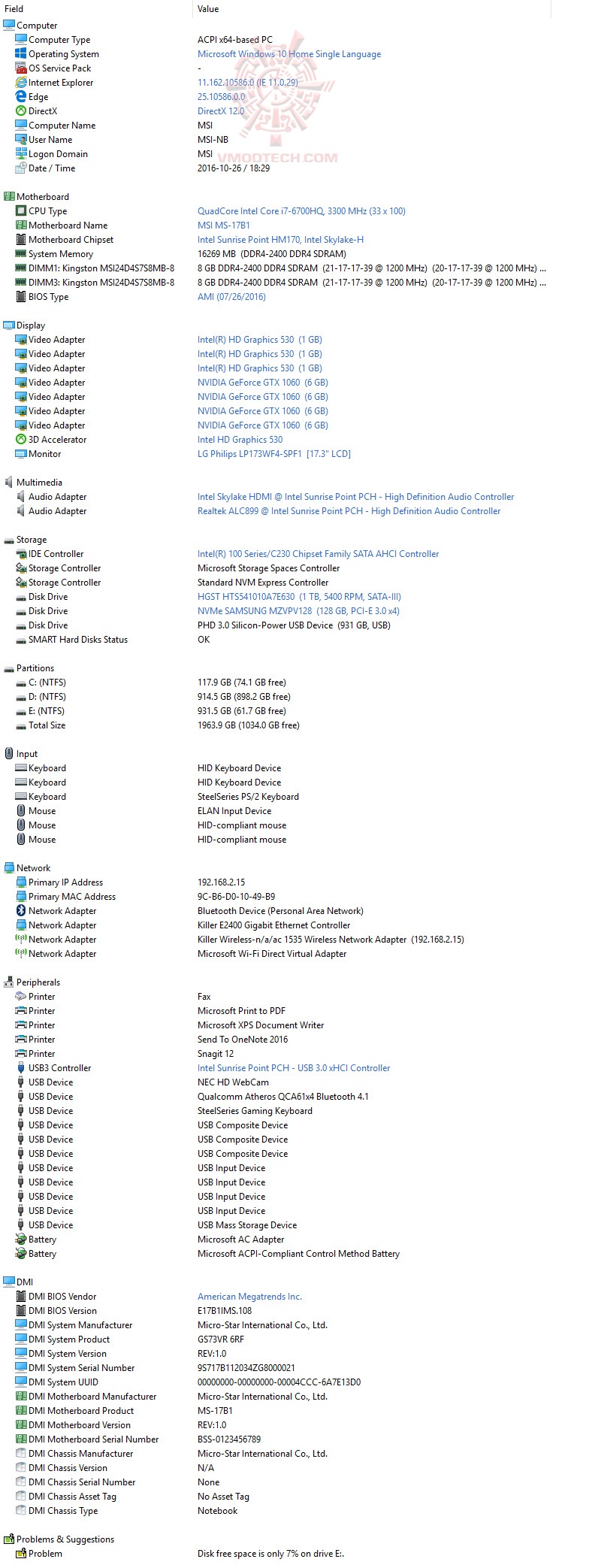
Task: Click the DMI section icon
Action: 9,1282
